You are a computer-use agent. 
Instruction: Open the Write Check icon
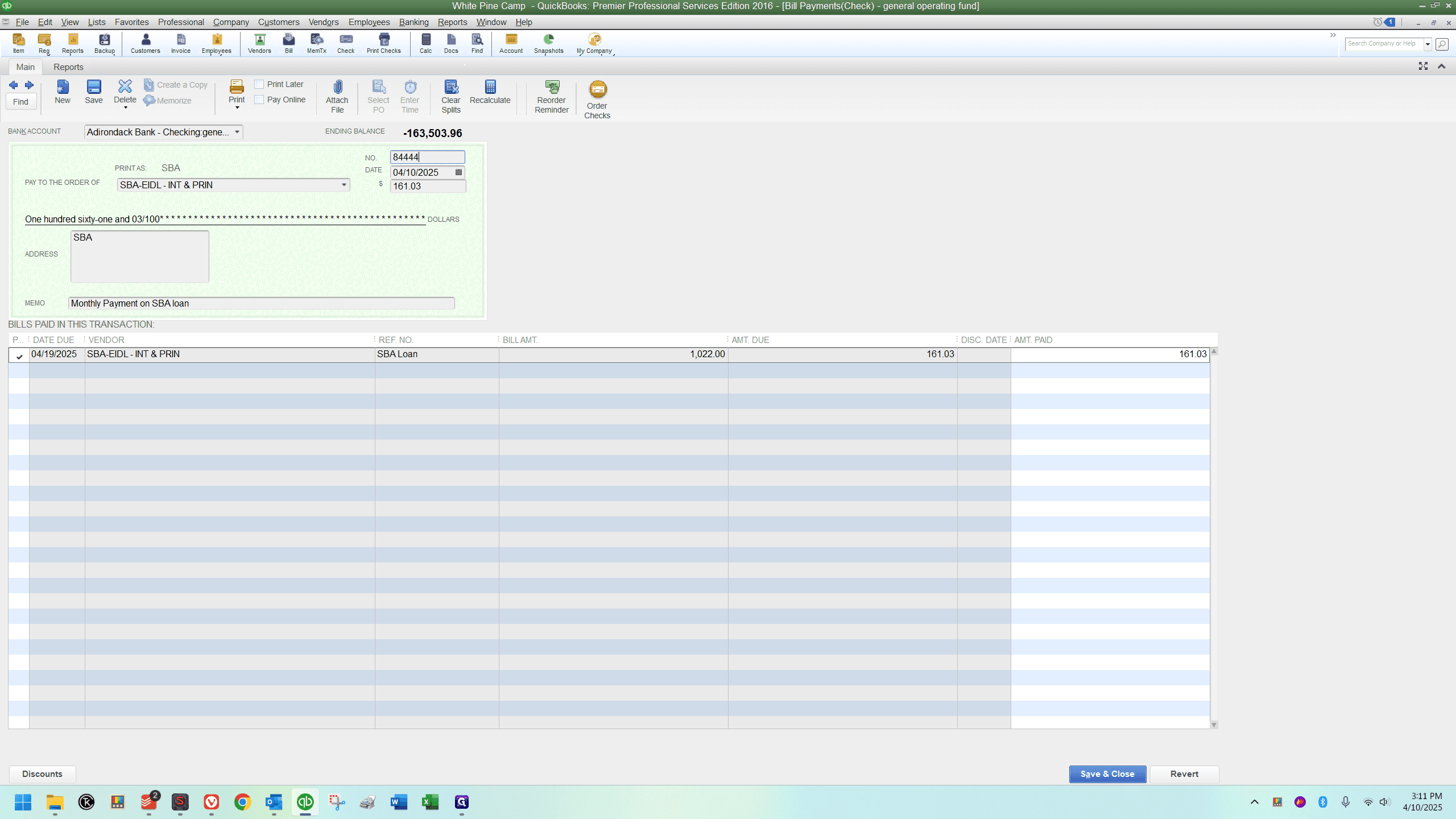tap(346, 43)
